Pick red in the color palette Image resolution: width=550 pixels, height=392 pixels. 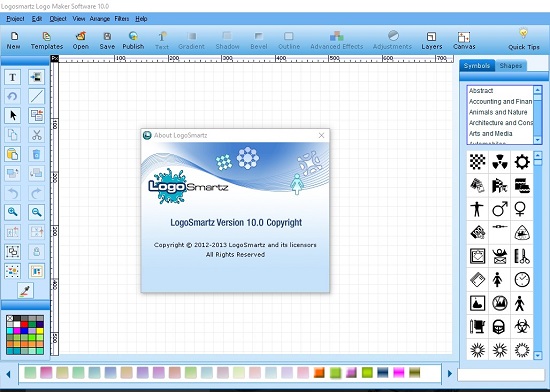pyautogui.click(x=24, y=324)
